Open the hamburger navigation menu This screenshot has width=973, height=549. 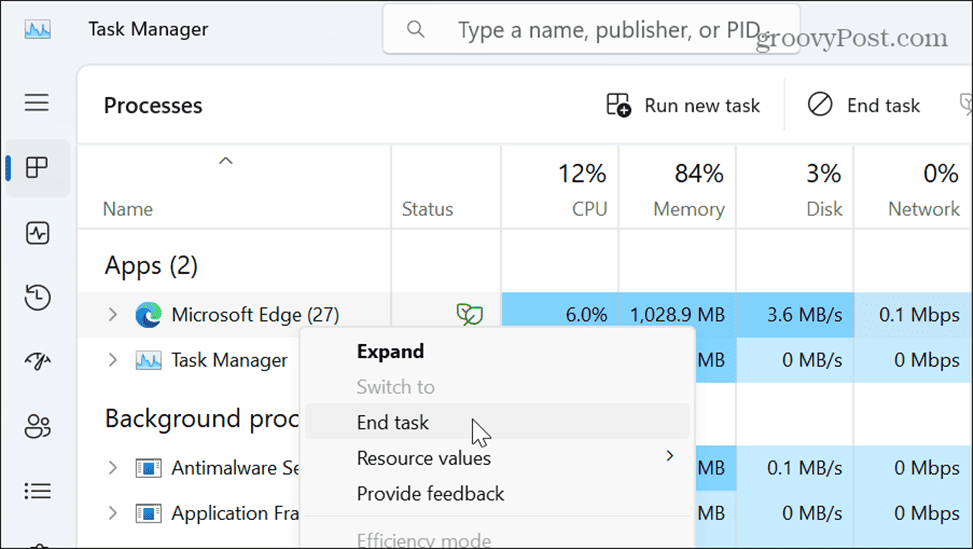(37, 102)
